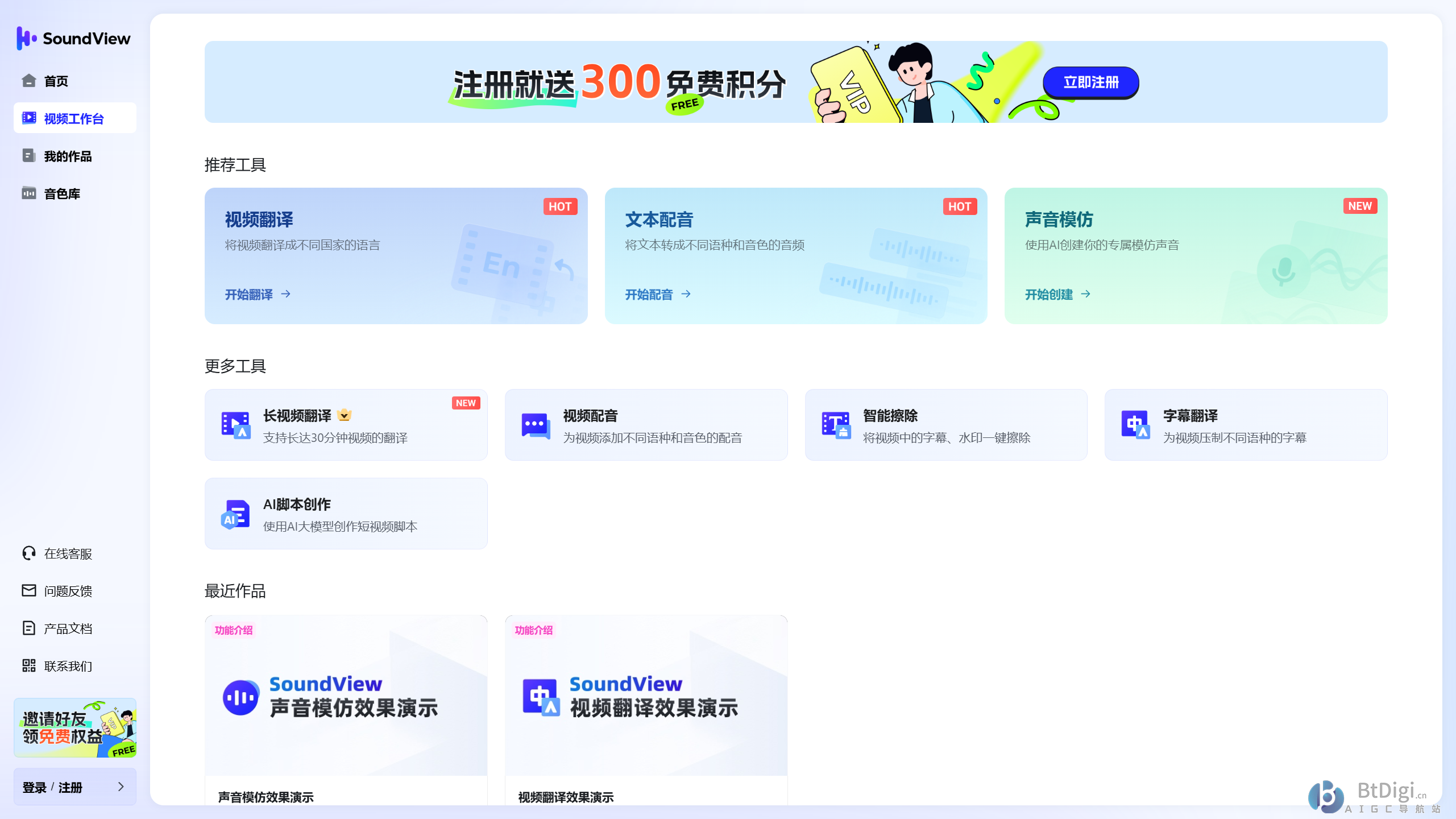Open 产品文档 in the sidebar
This screenshot has height=819, width=1456.
(75, 628)
